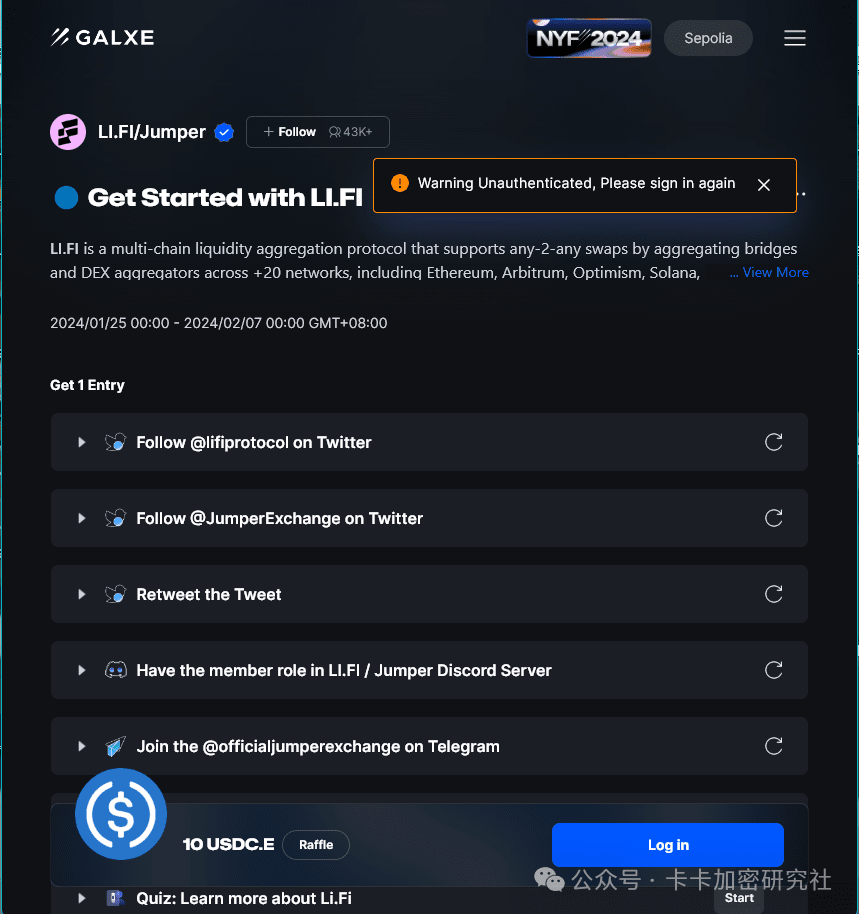
Task: Open the NYF 2024 banner
Action: [x=589, y=38]
